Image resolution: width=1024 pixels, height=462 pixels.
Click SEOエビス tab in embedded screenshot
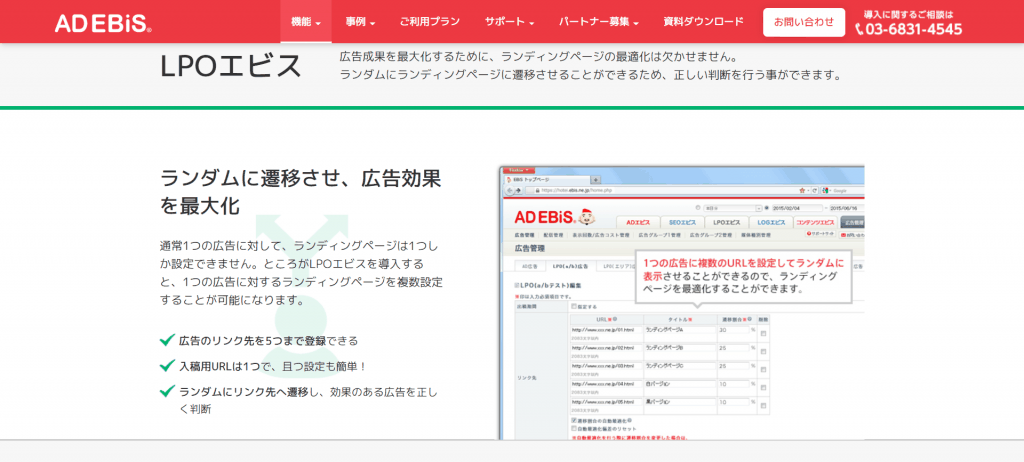[681, 222]
